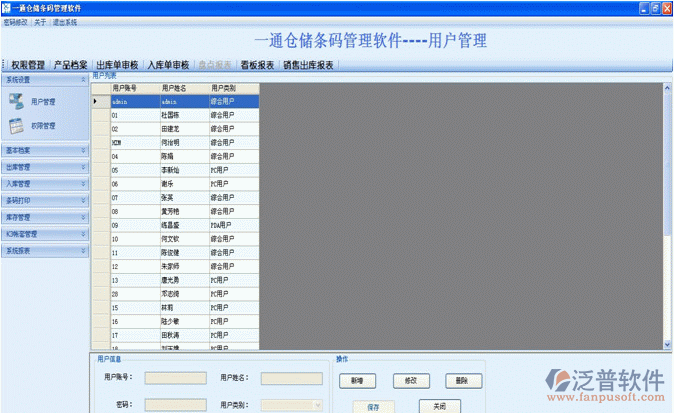Click the app icon in title bar
The width and height of the screenshot is (675, 413).
(8, 7)
